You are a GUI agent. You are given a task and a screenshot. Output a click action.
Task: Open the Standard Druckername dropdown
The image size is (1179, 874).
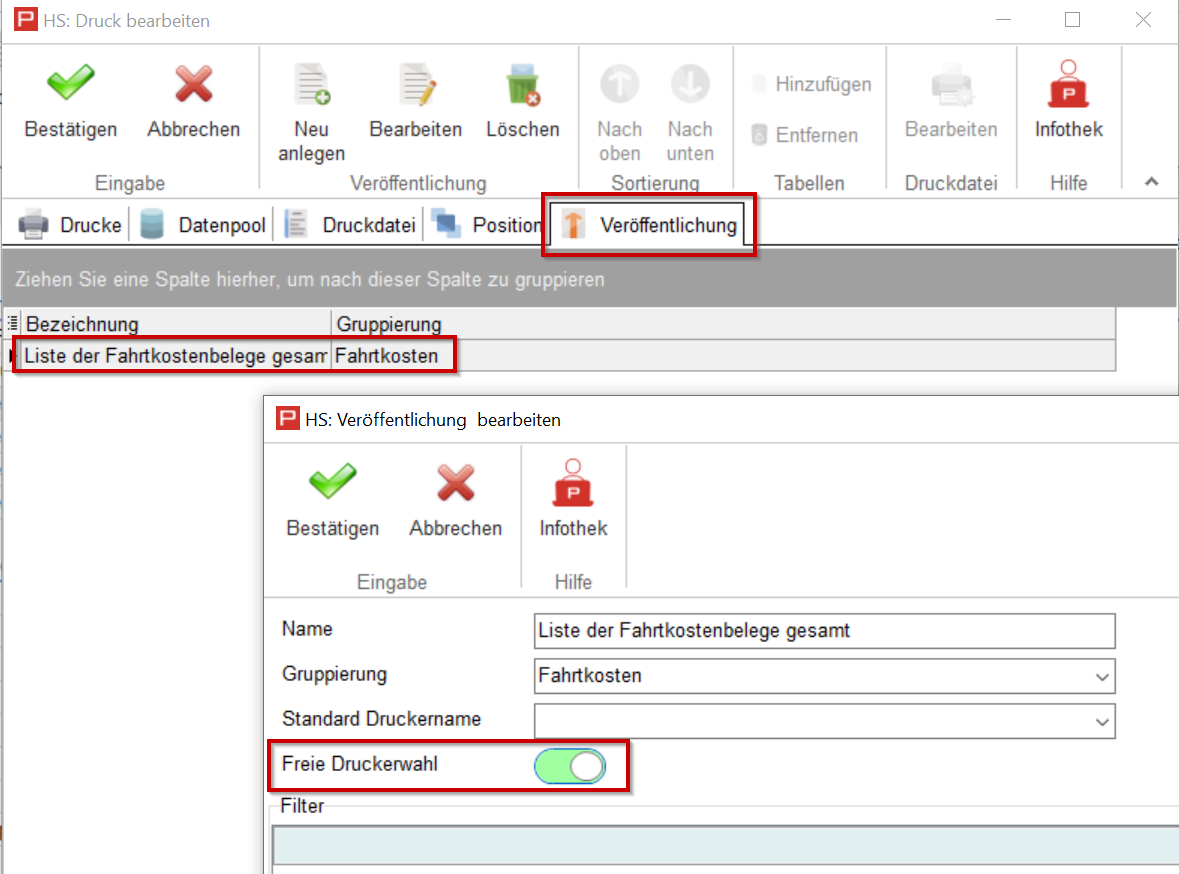click(x=1102, y=721)
